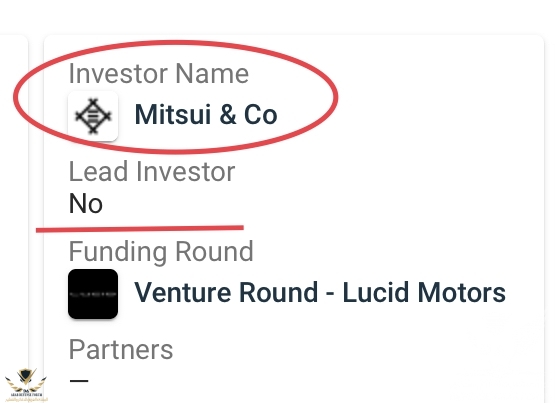
Task: Click the Investor Name label
Action: coord(159,74)
